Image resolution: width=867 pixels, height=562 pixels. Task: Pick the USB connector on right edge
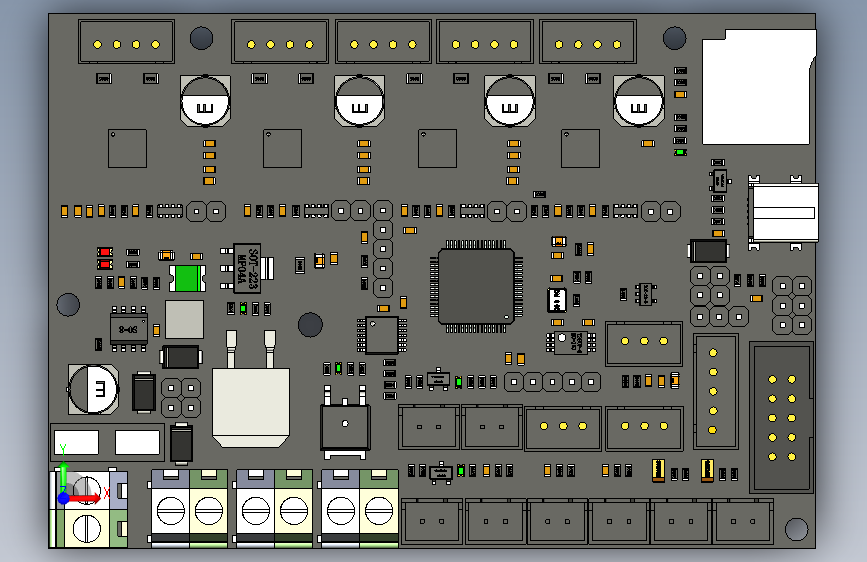[x=783, y=212]
